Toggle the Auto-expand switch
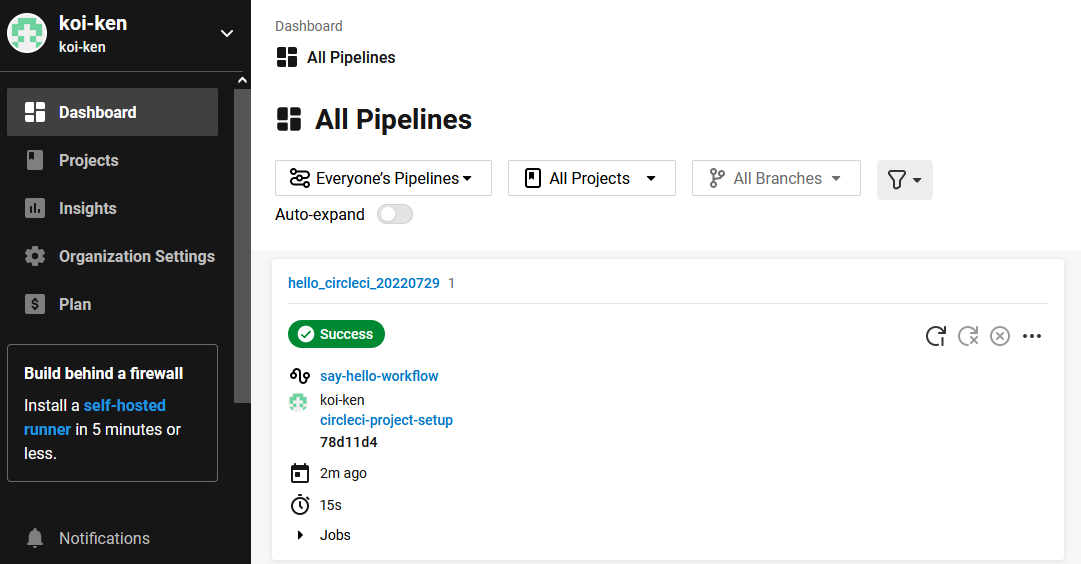Screen dimensions: 1081x564 click(x=394, y=214)
